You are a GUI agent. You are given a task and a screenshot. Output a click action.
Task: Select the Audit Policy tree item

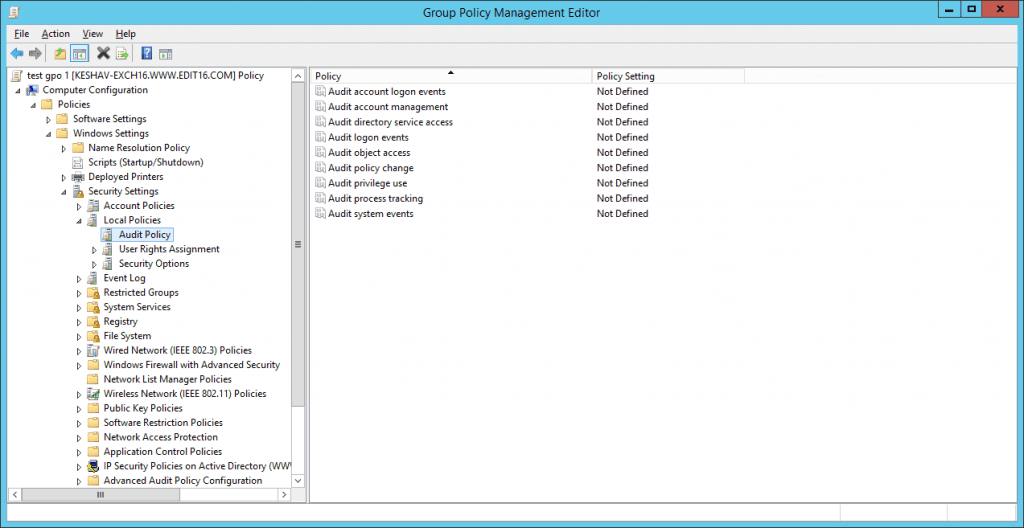pyautogui.click(x=145, y=235)
